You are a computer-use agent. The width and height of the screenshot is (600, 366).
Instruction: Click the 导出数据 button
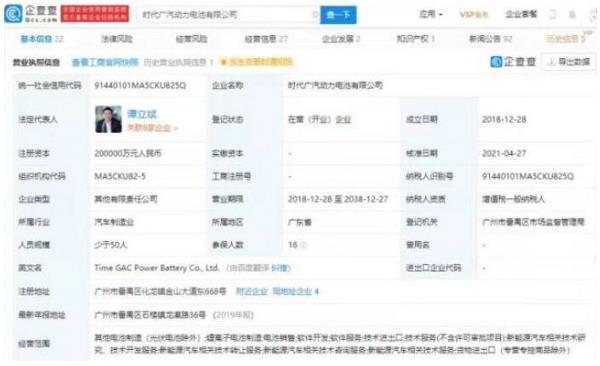(x=569, y=62)
